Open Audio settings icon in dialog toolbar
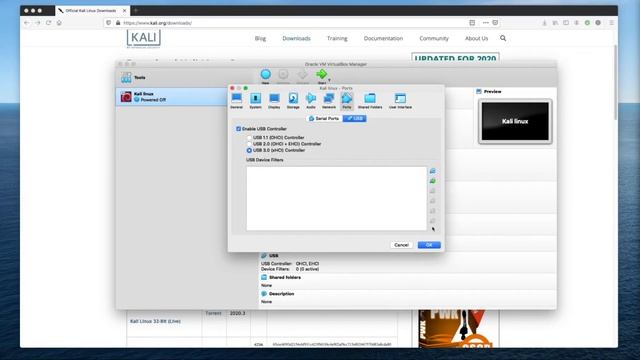This screenshot has width=640, height=360. pos(311,100)
